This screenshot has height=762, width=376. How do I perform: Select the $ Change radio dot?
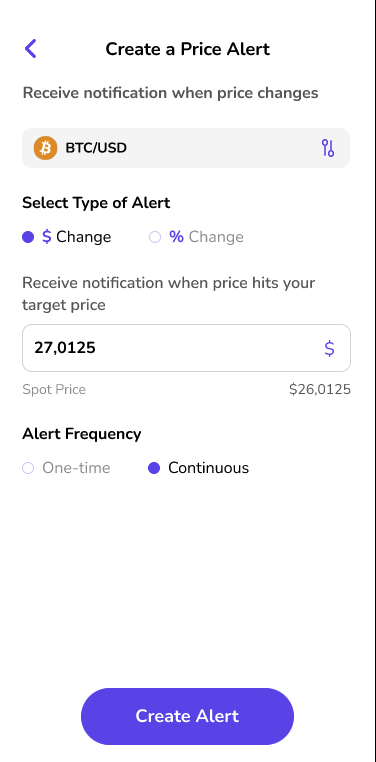(28, 237)
